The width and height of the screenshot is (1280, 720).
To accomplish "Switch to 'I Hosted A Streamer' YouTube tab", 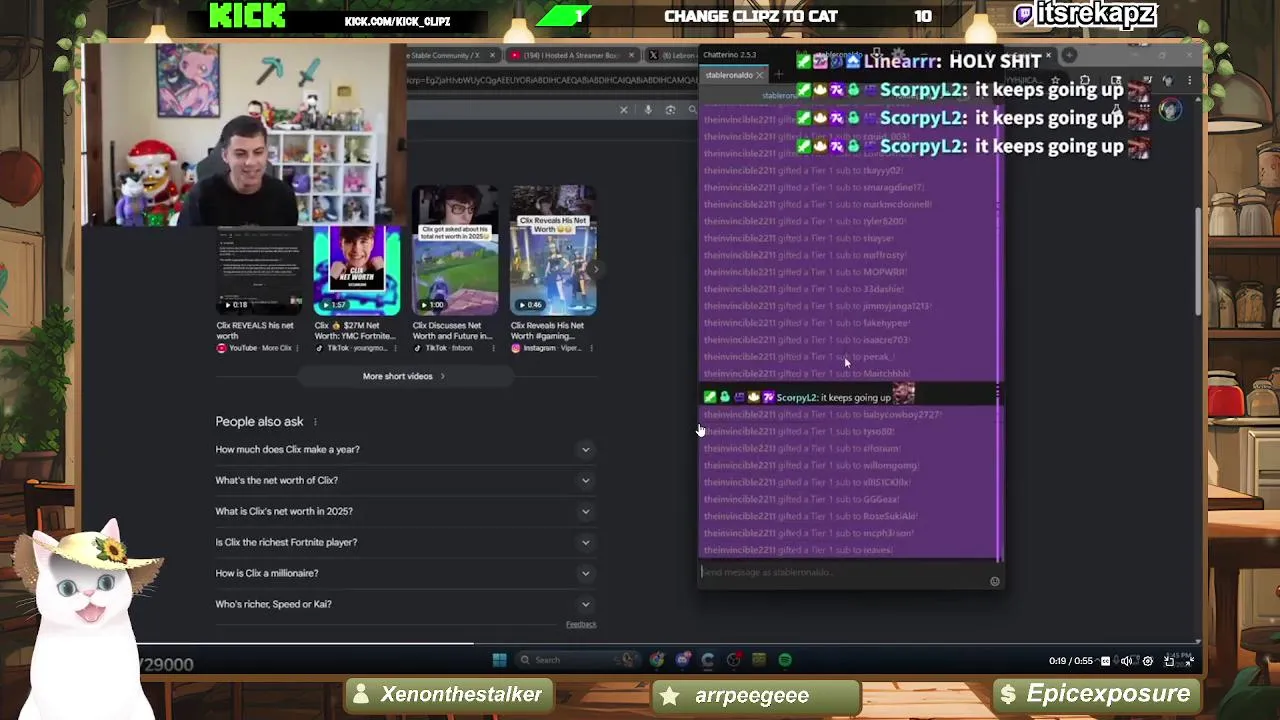I will point(571,55).
